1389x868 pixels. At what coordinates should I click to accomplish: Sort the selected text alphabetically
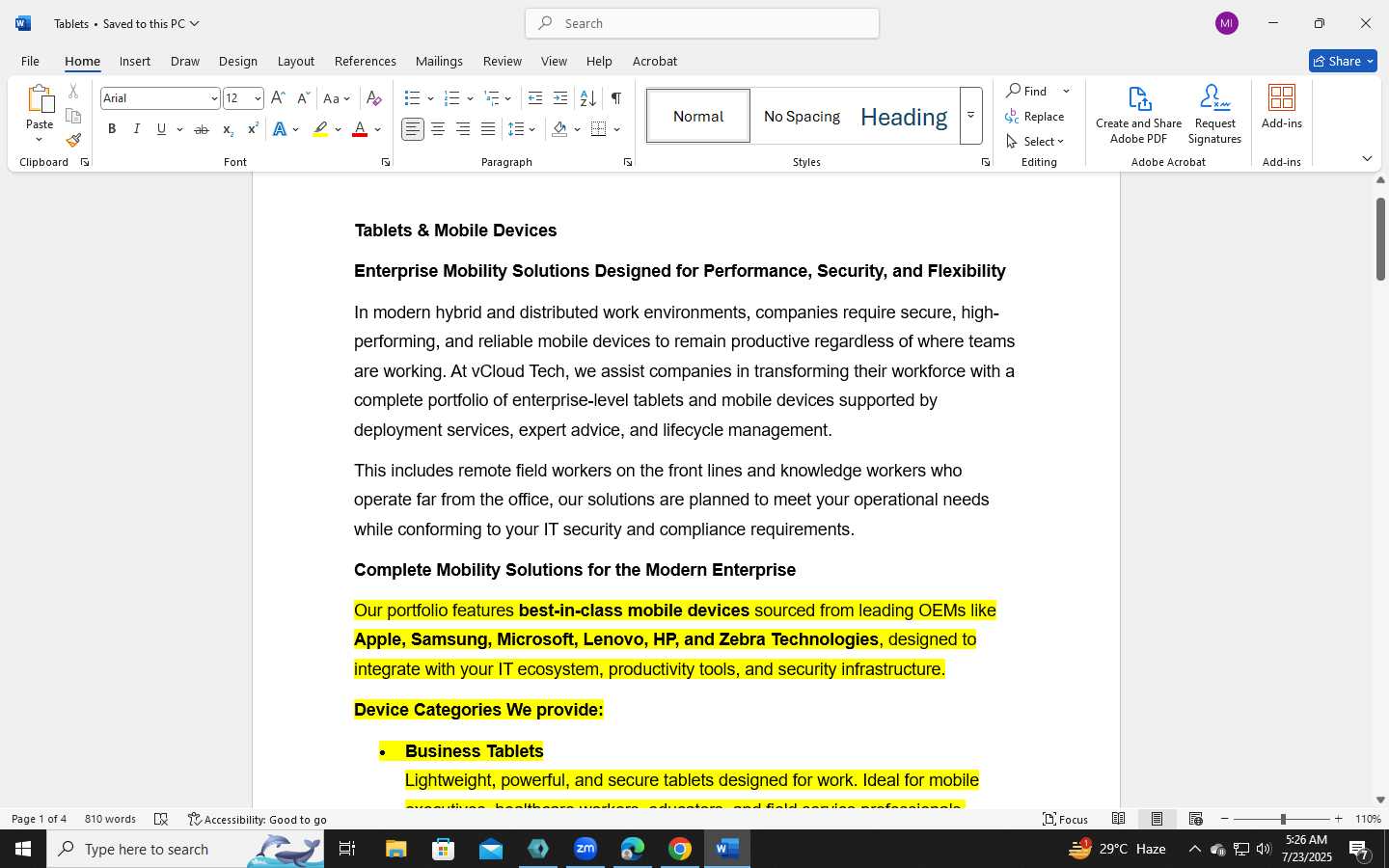coord(587,98)
